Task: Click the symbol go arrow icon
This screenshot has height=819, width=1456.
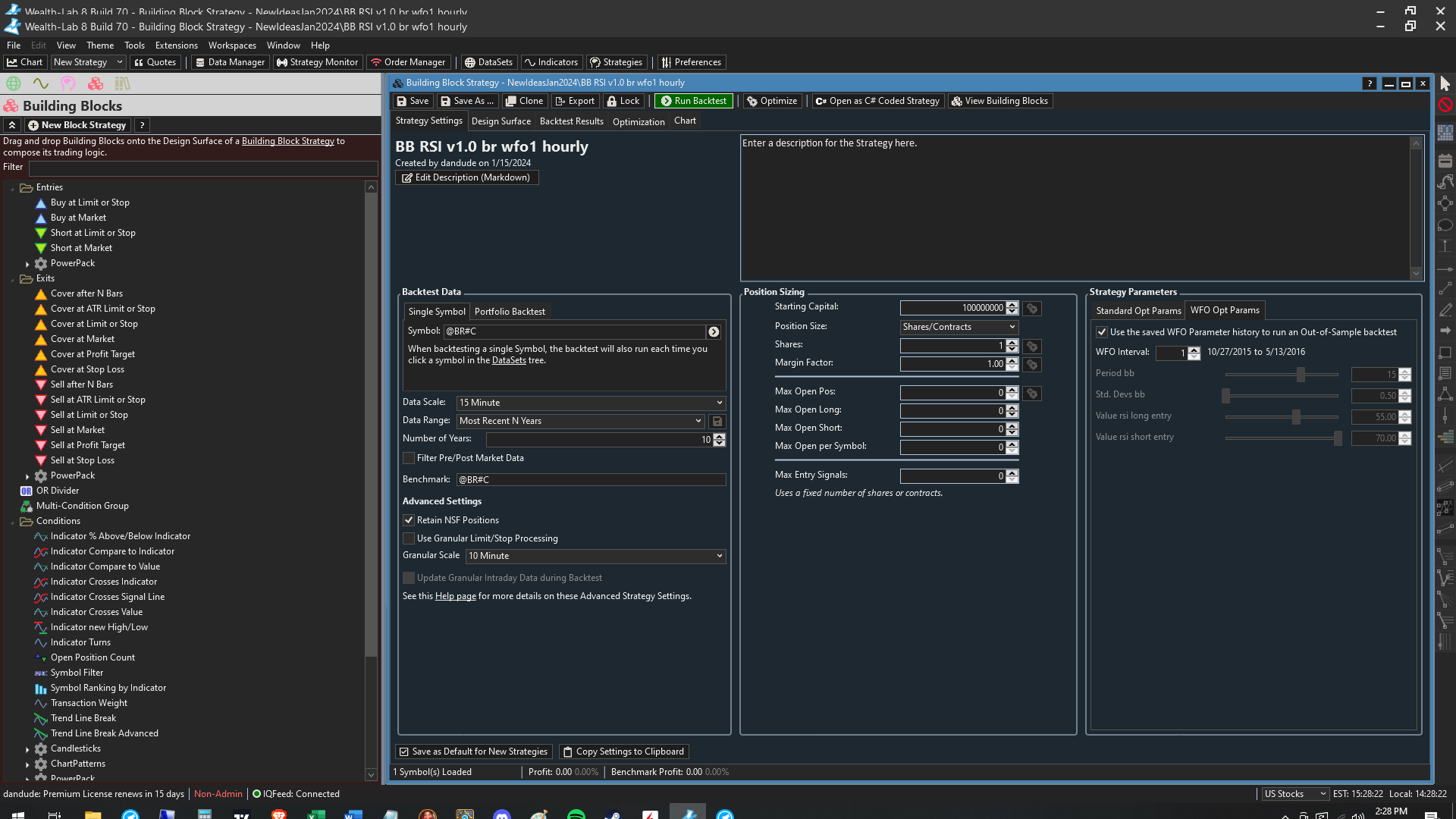Action: (x=714, y=332)
